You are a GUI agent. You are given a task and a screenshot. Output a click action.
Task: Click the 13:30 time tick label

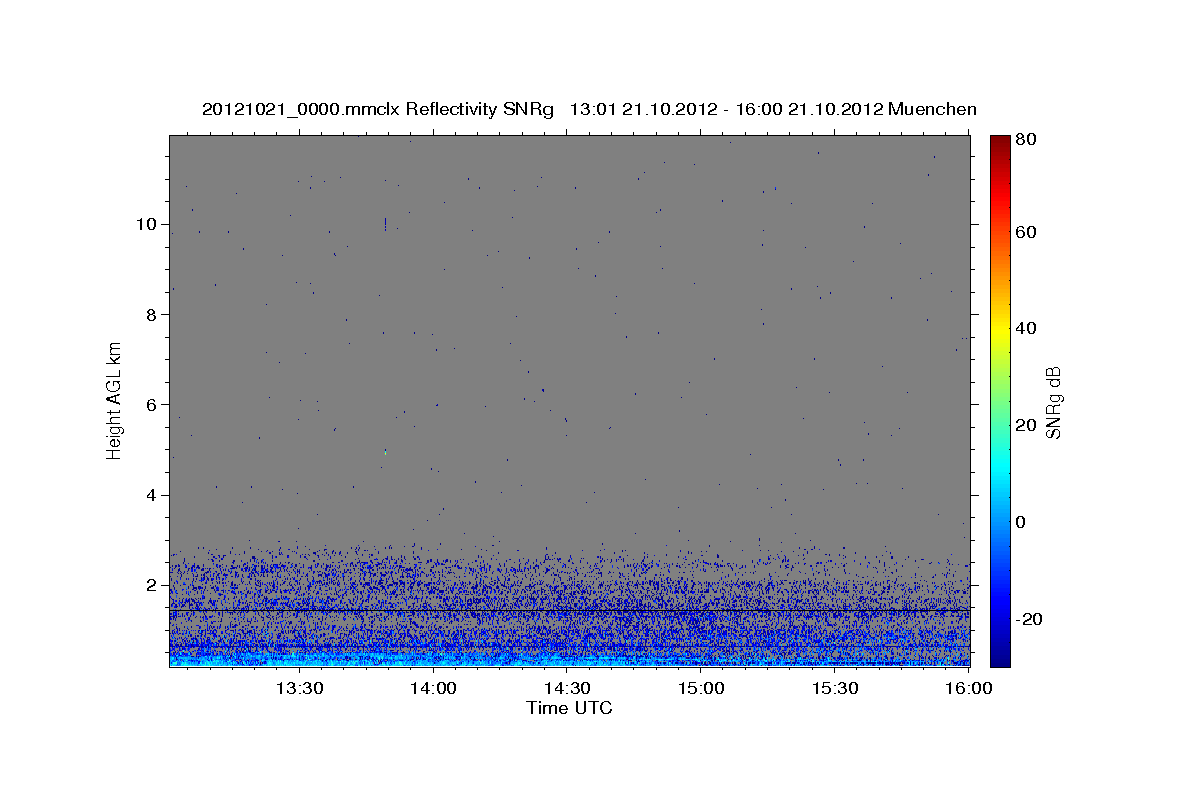click(299, 688)
